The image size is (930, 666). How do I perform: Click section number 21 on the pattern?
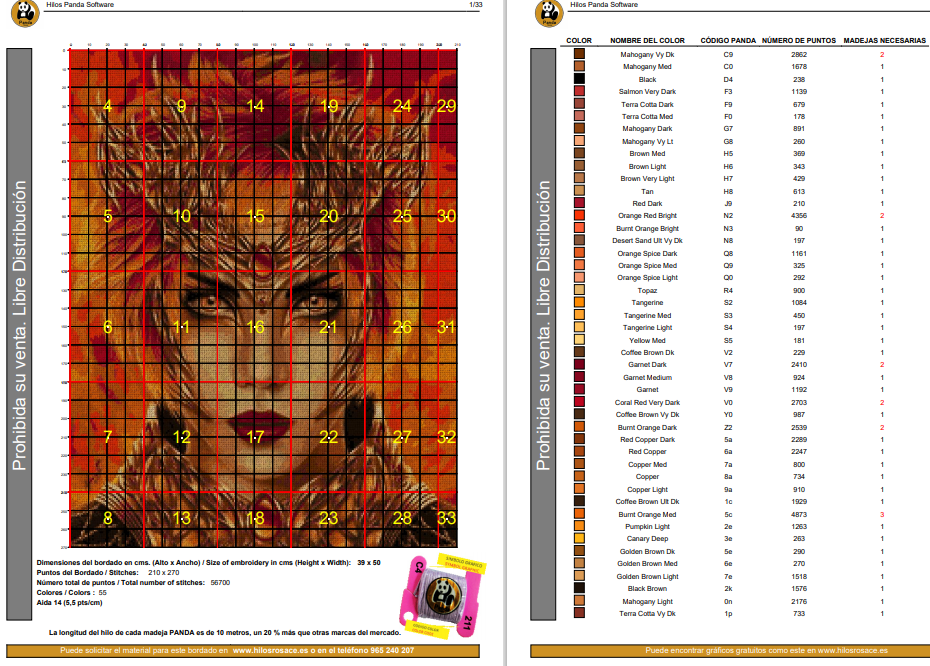pos(329,327)
